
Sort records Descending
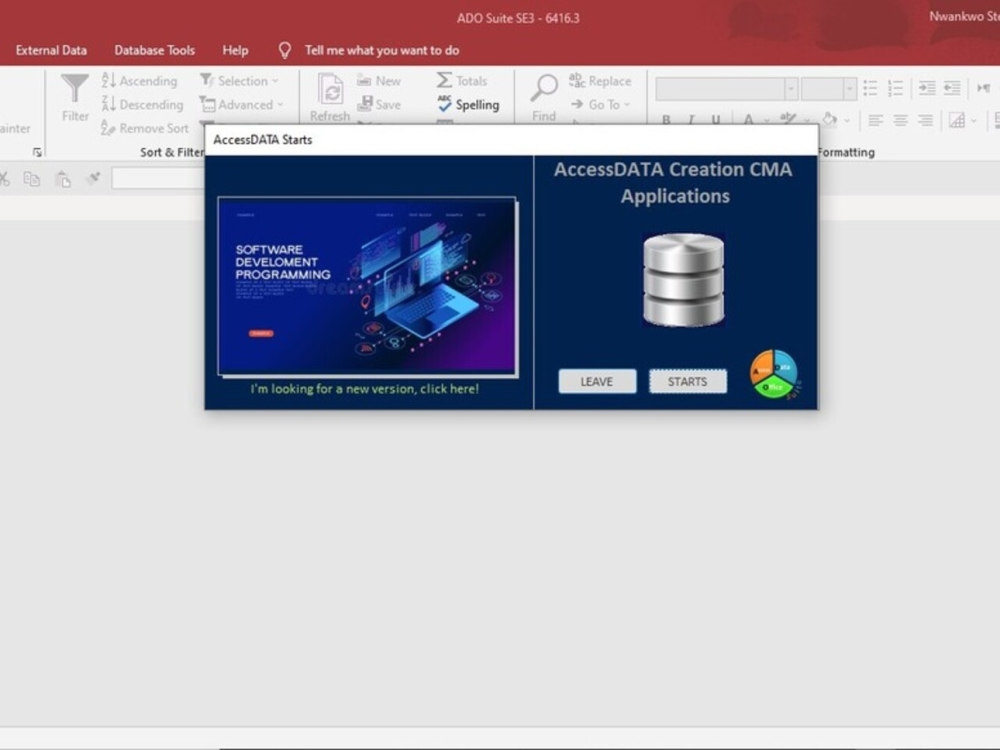[x=142, y=105]
